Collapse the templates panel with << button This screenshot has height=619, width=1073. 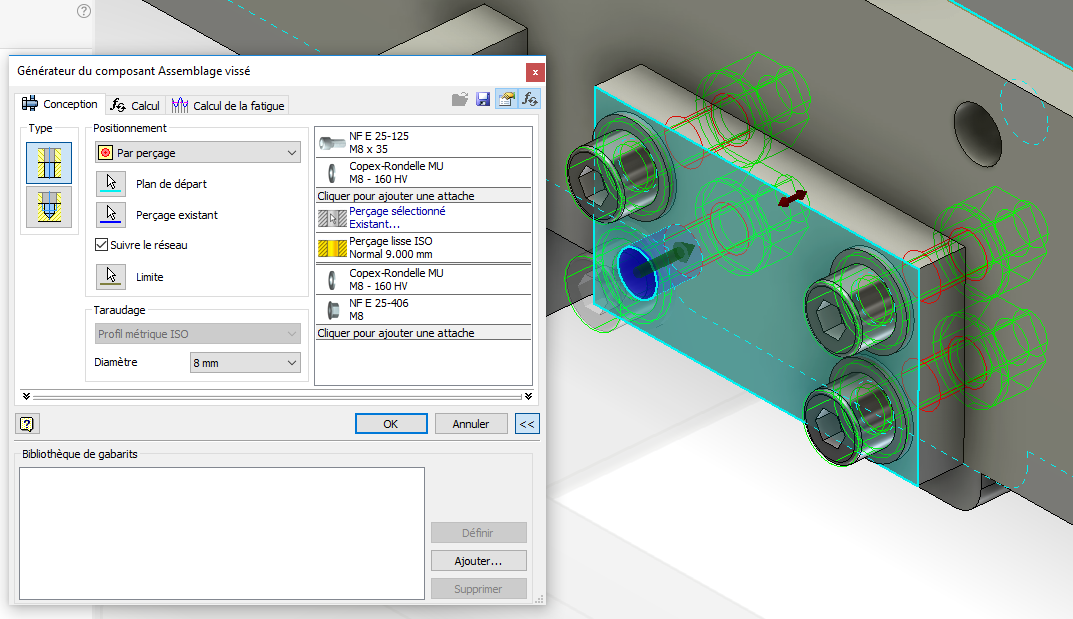pyautogui.click(x=527, y=424)
